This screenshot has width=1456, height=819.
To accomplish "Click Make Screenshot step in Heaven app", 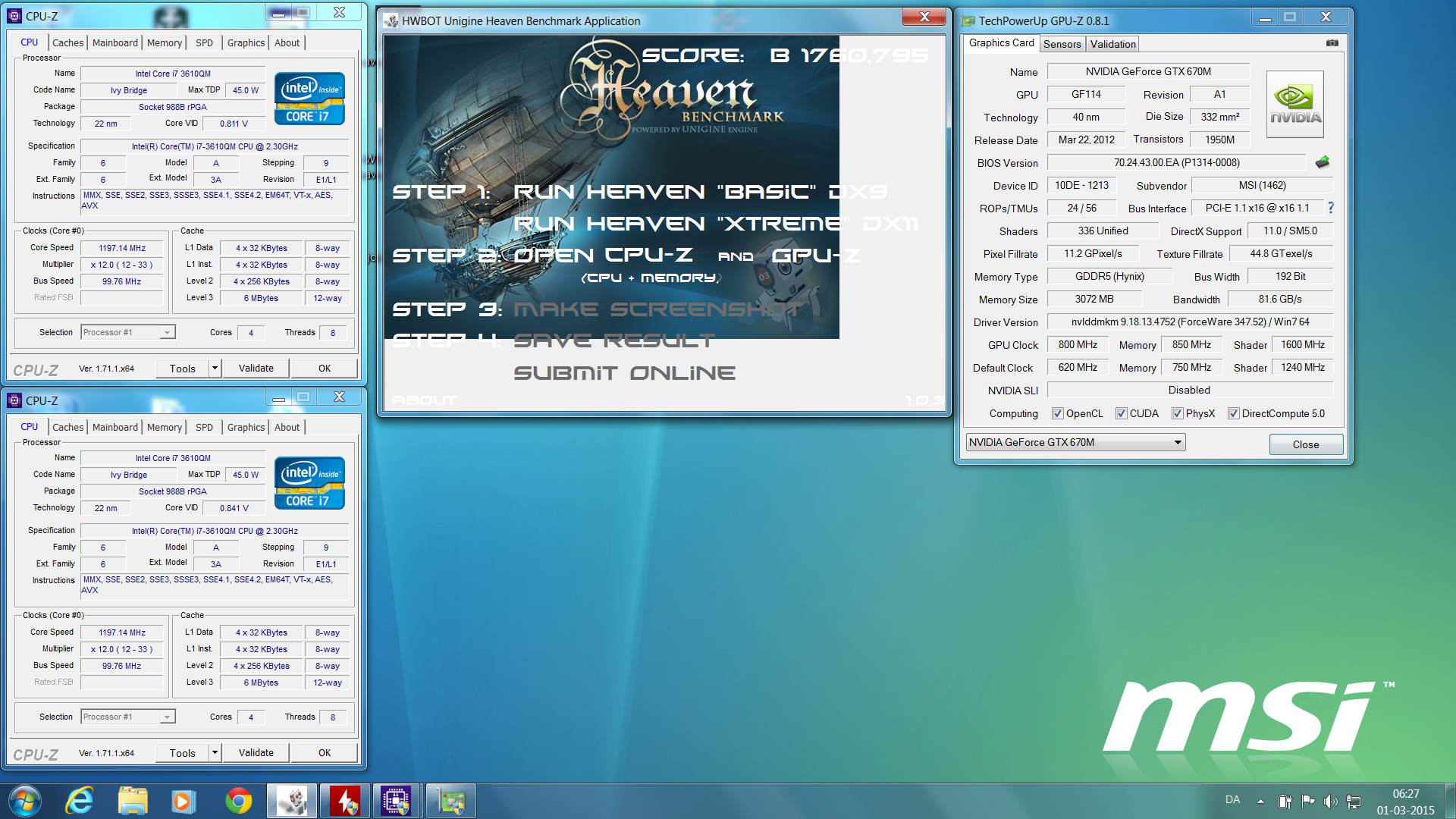I will click(x=657, y=309).
